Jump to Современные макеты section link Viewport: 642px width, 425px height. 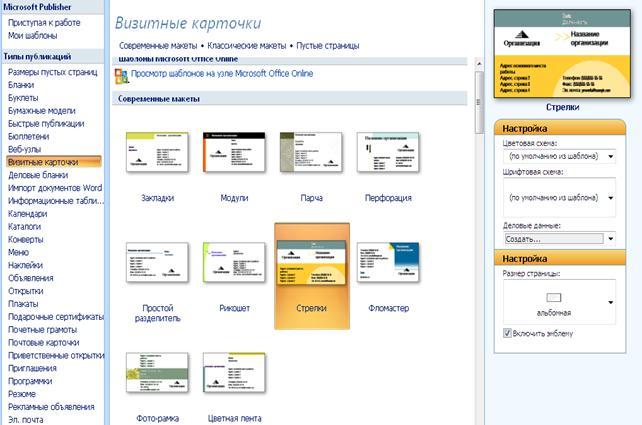click(158, 45)
